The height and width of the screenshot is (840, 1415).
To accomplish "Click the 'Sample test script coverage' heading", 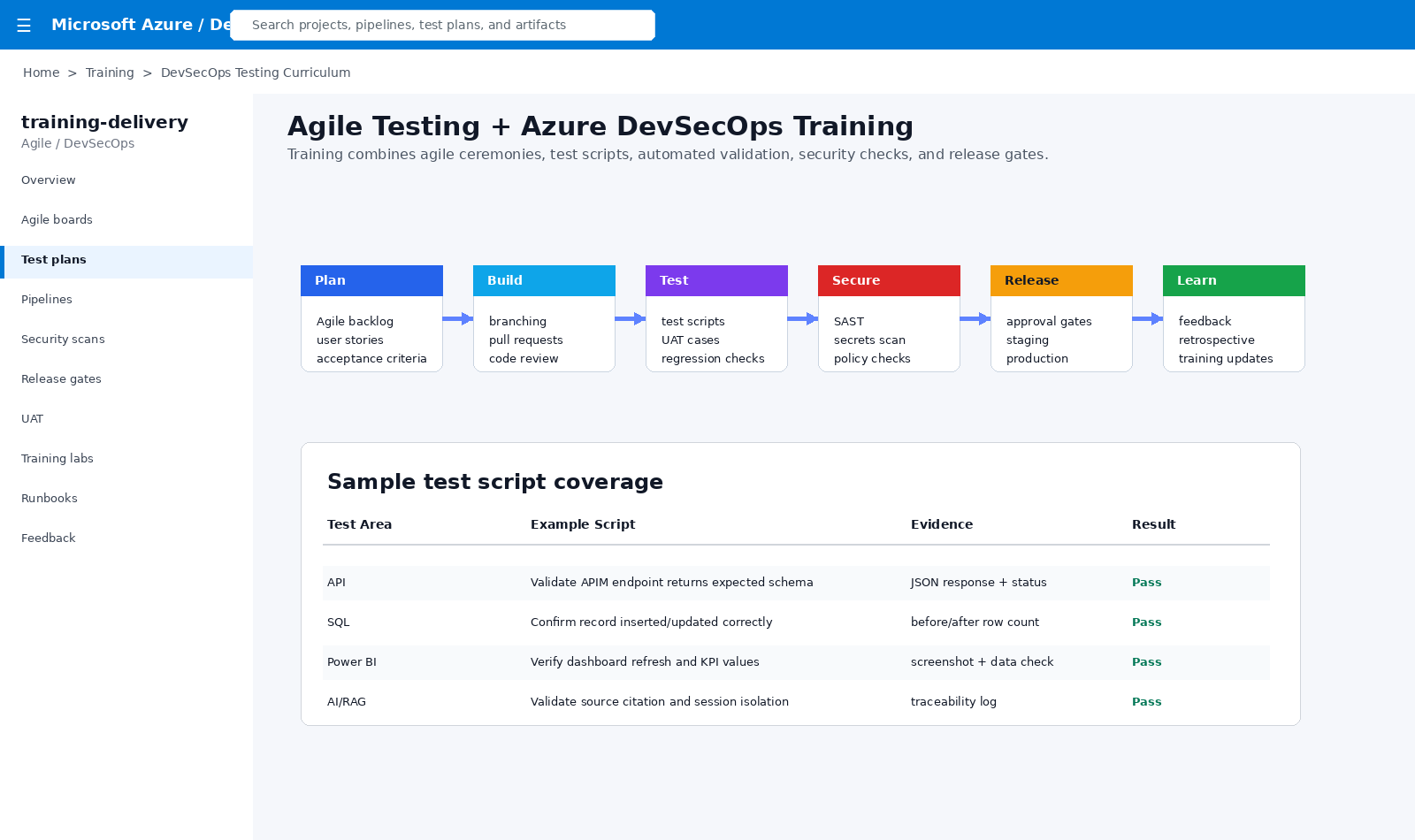I will pos(495,482).
